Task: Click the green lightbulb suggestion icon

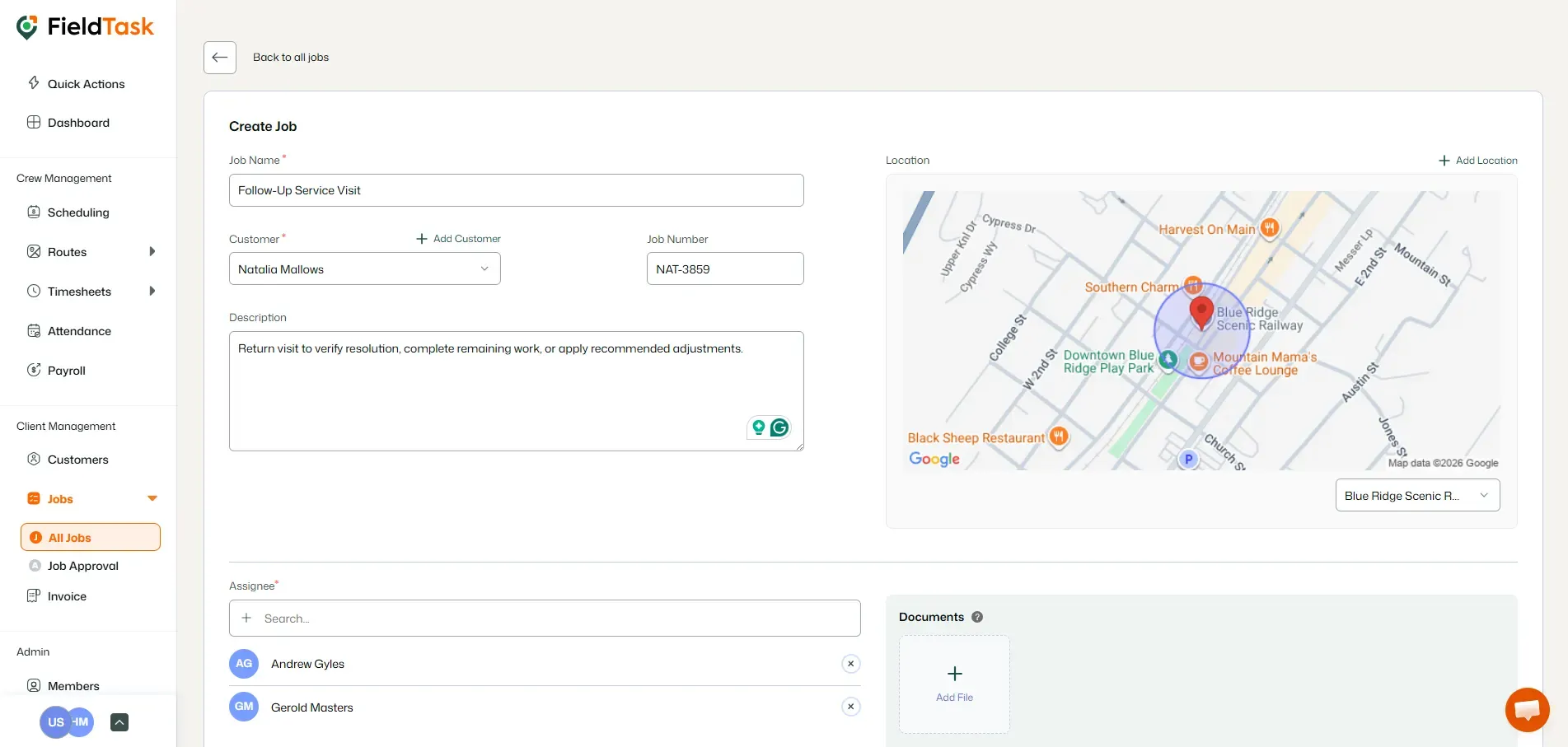Action: click(x=759, y=427)
